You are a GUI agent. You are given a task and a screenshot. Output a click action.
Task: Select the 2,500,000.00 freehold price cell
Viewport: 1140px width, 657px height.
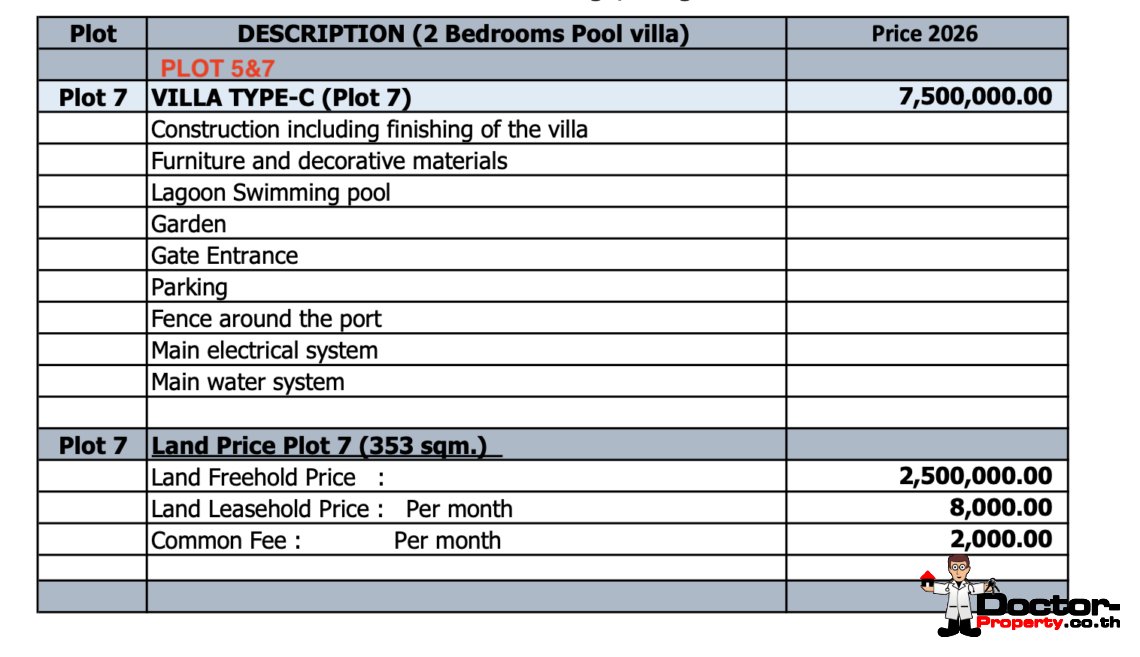(x=975, y=477)
